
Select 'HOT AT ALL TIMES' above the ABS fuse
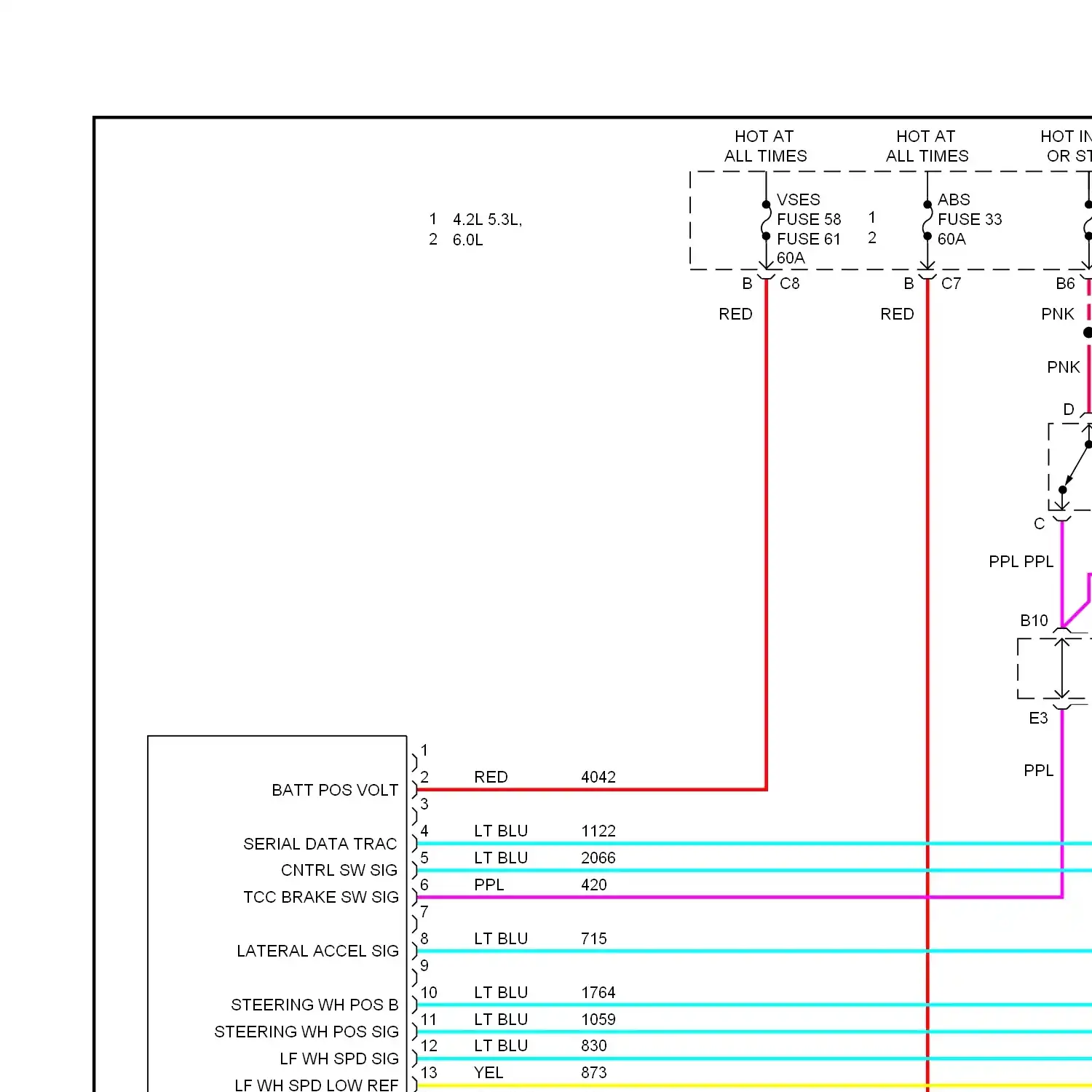coord(927,146)
